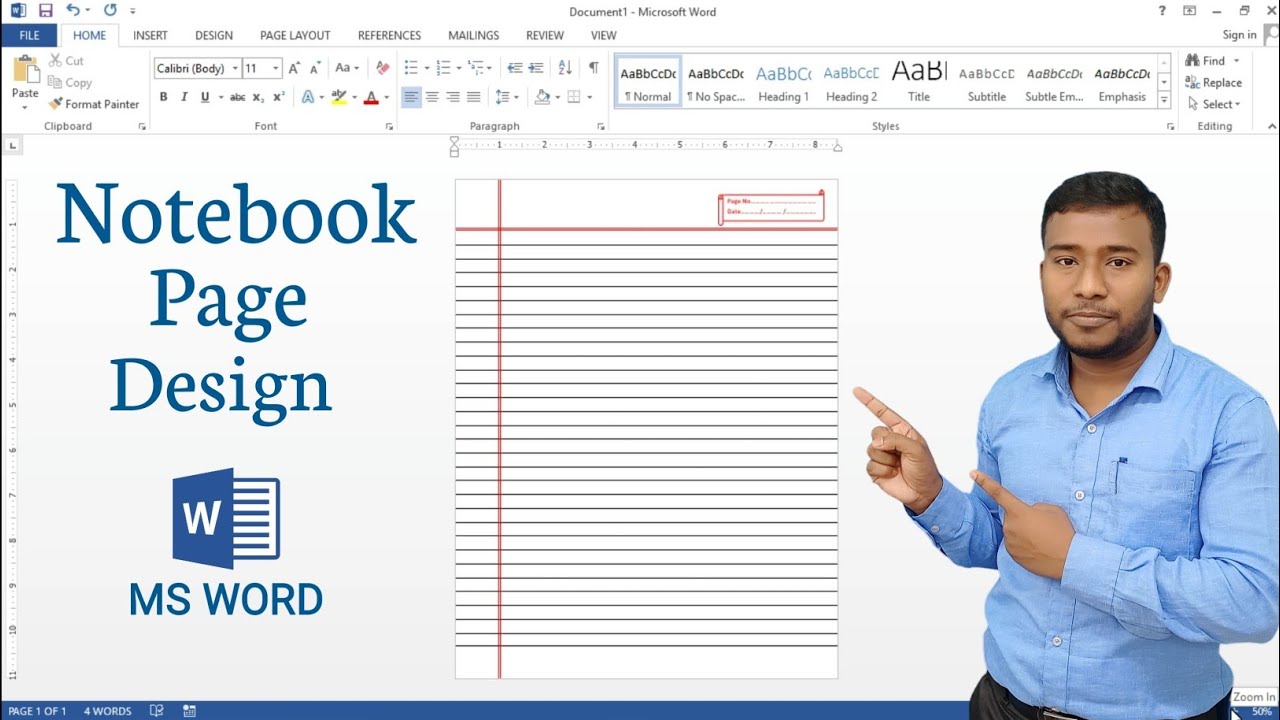The width and height of the screenshot is (1280, 720).
Task: Click the Find button
Action: point(1212,61)
